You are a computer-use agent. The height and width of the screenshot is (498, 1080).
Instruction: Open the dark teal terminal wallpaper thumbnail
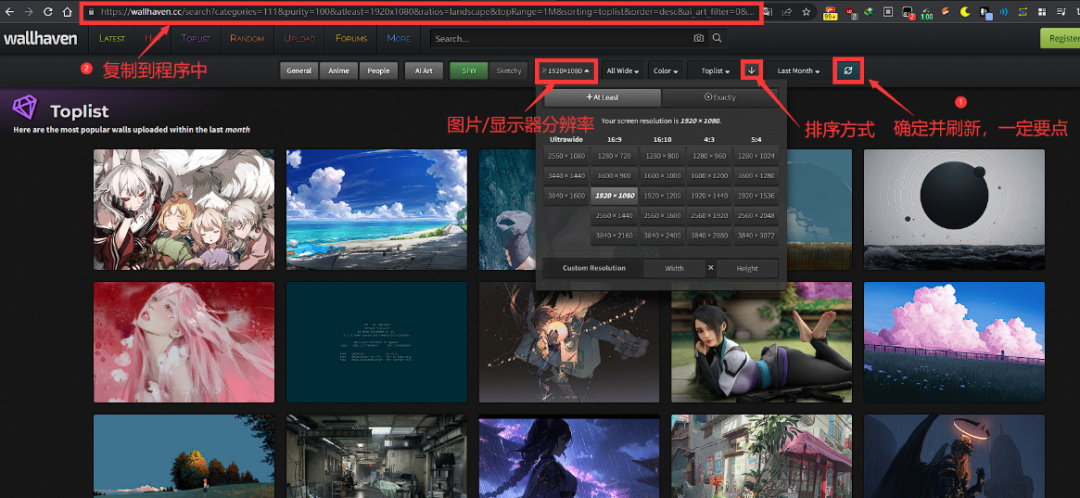[x=376, y=342]
